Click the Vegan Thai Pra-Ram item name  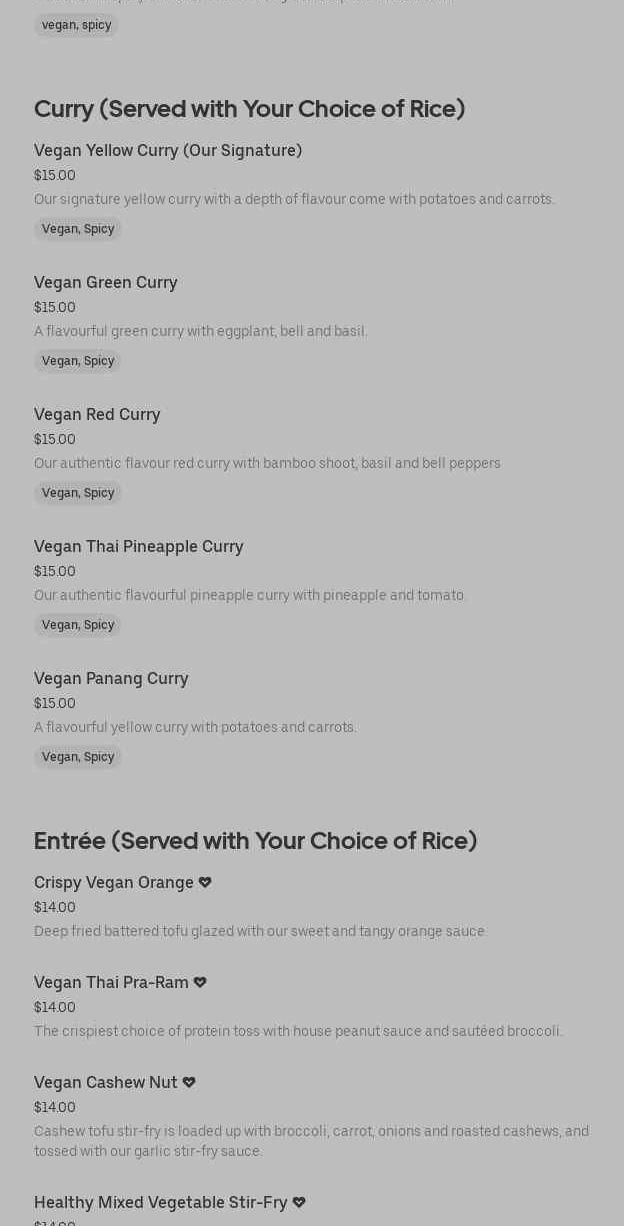click(x=111, y=982)
